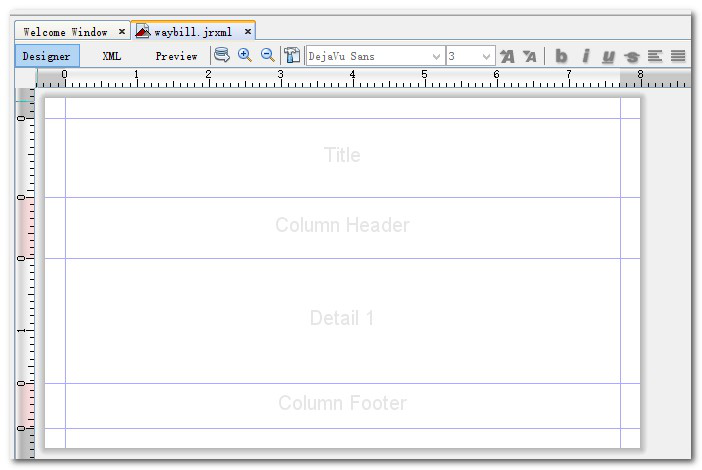Screen dimensions: 702x470
Task: Toggle strikethrough formatting
Action: [x=631, y=57]
